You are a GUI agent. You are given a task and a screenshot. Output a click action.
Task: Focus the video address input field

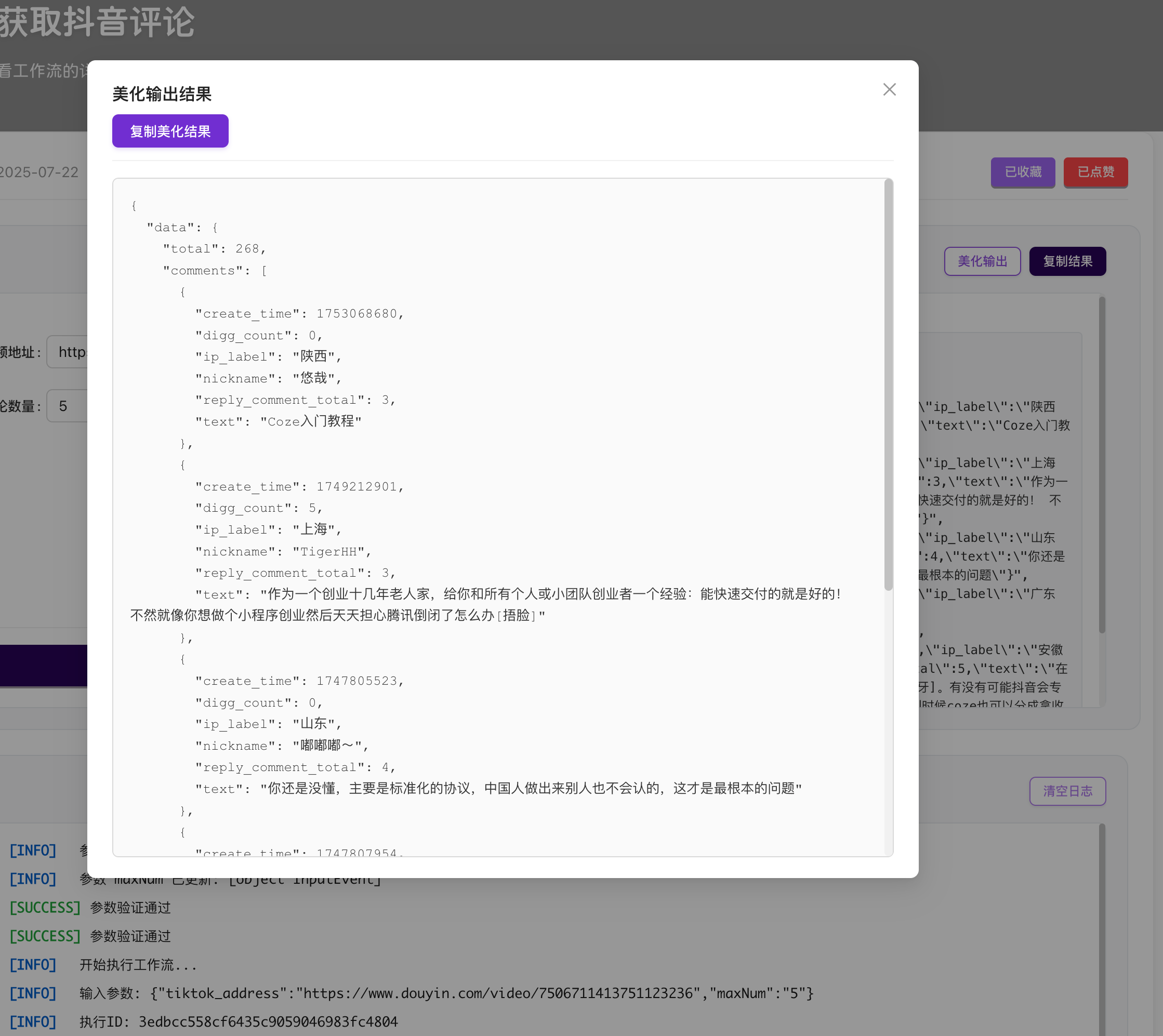pyautogui.click(x=68, y=352)
